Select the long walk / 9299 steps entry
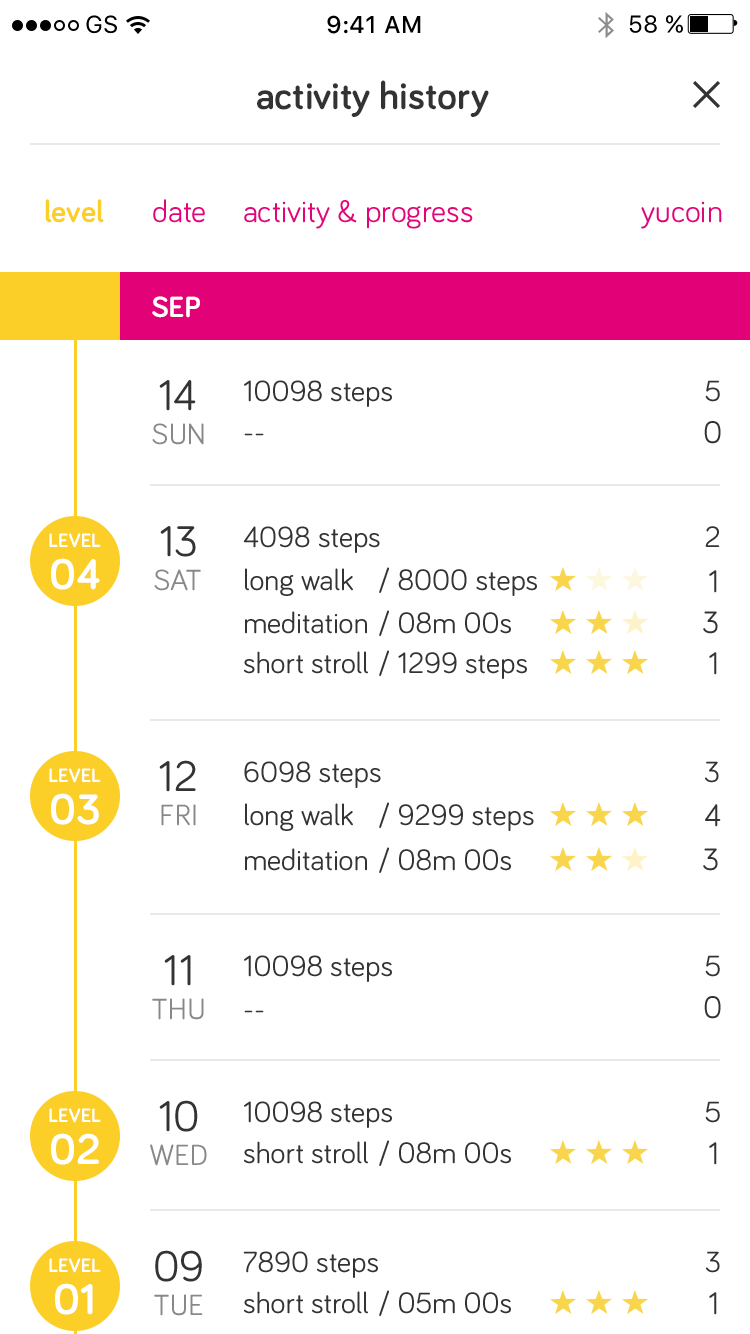Viewport: 750px width, 1334px height. (388, 816)
